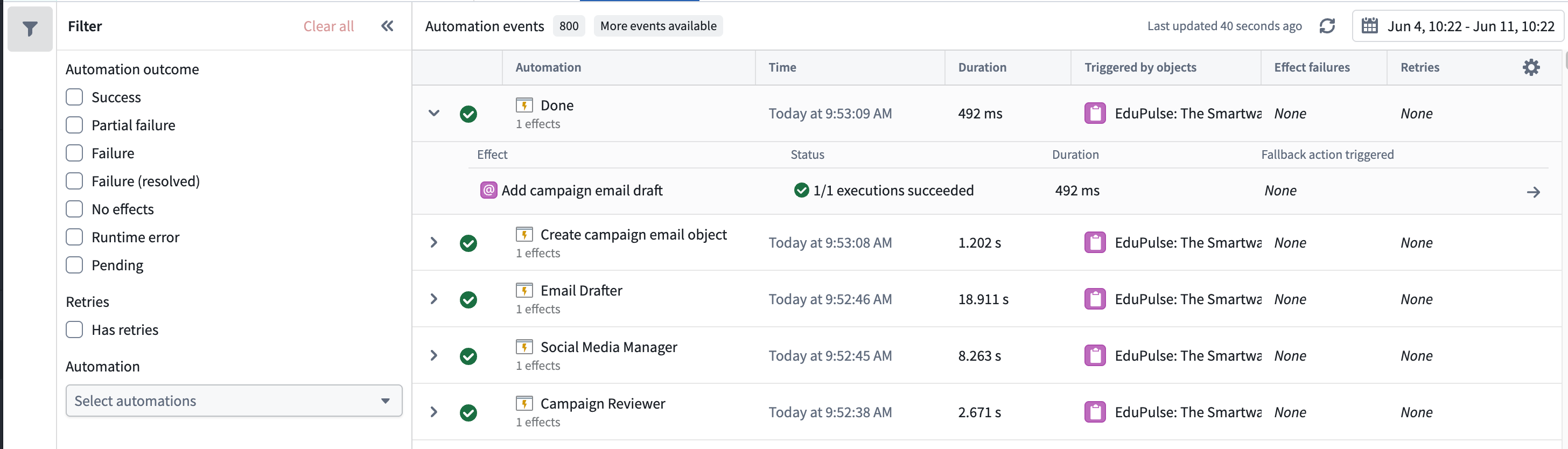
Task: Click the calendar icon in date range
Action: coord(1369,26)
